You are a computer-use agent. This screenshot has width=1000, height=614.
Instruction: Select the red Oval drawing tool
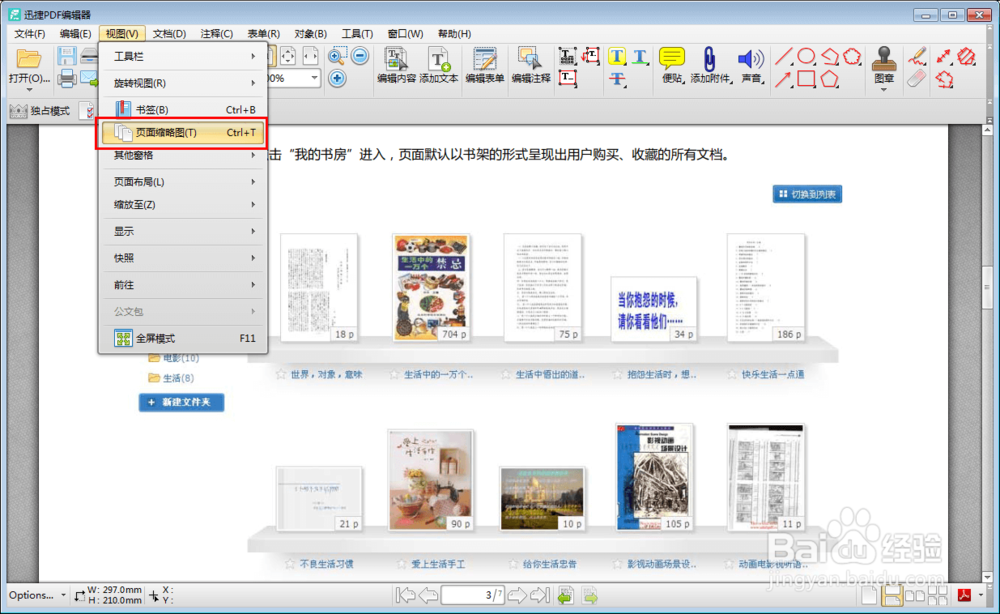pyautogui.click(x=806, y=57)
